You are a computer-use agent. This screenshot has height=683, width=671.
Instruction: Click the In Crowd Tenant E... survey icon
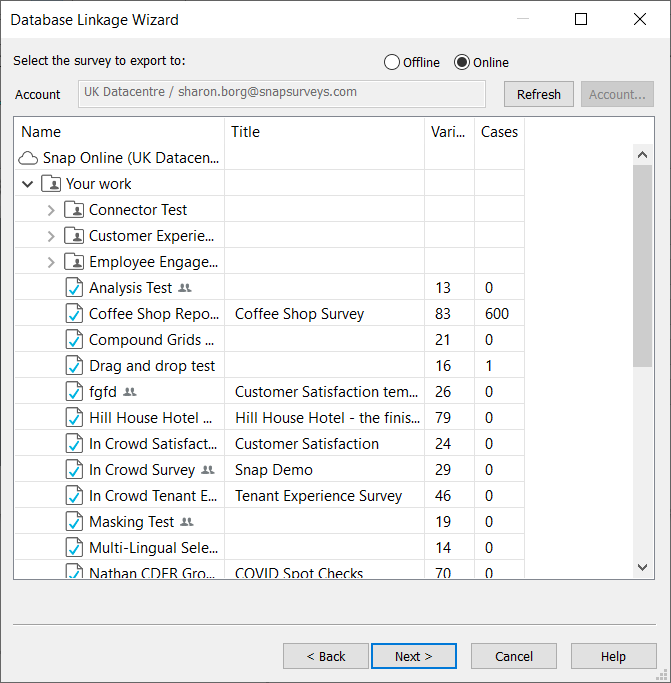click(74, 496)
